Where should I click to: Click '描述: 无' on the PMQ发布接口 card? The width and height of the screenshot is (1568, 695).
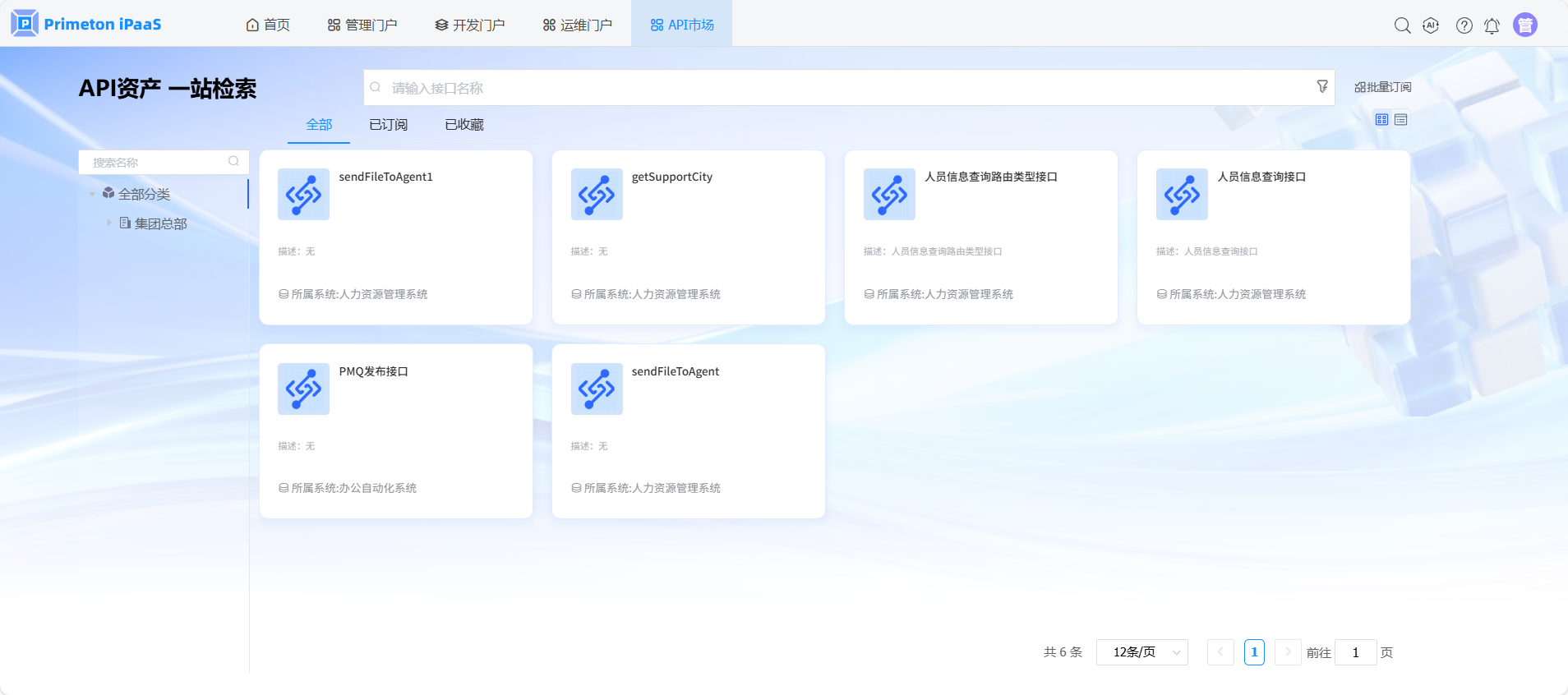click(297, 446)
